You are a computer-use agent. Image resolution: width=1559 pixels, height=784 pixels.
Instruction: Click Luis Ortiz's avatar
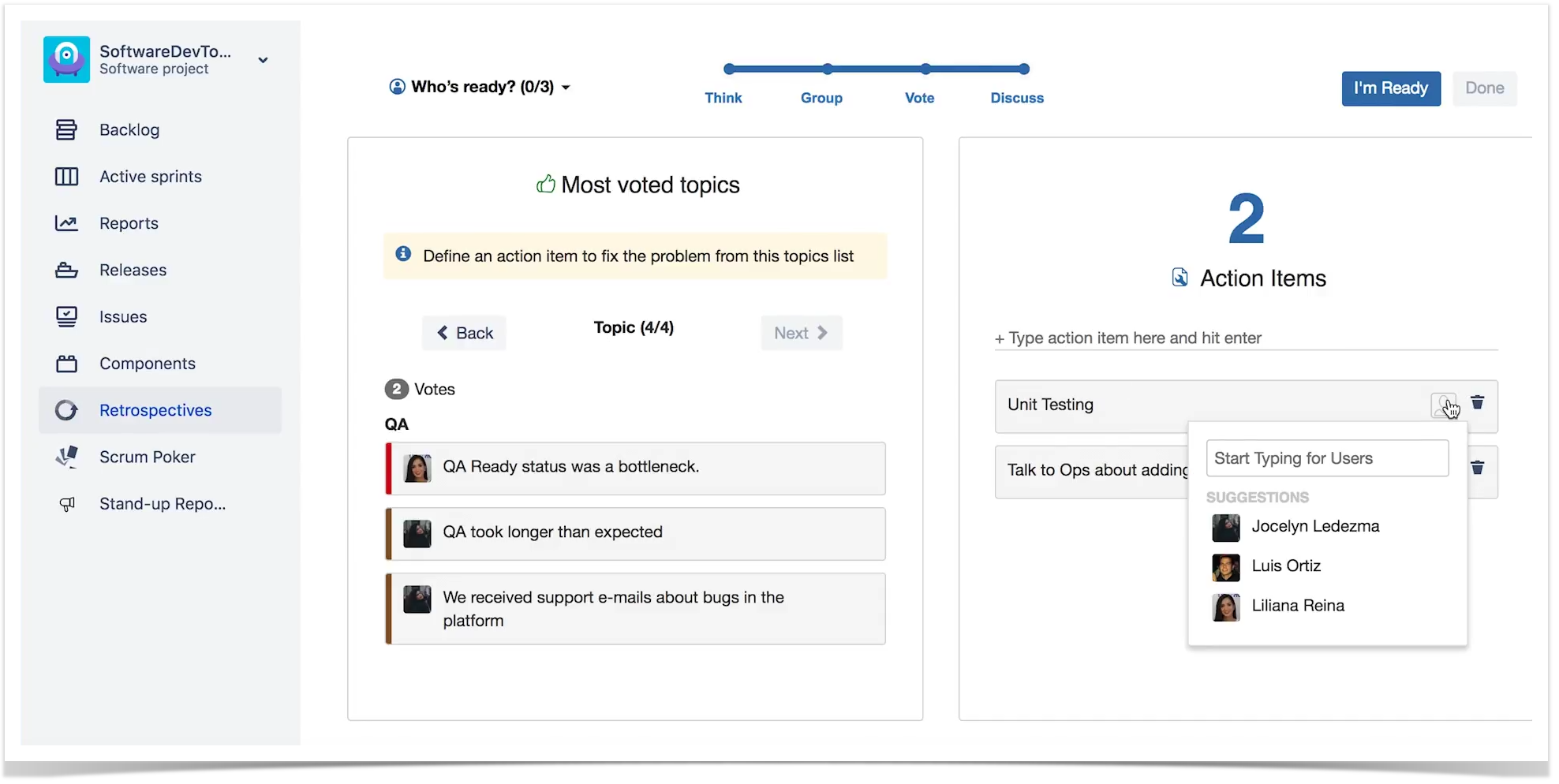(1225, 567)
